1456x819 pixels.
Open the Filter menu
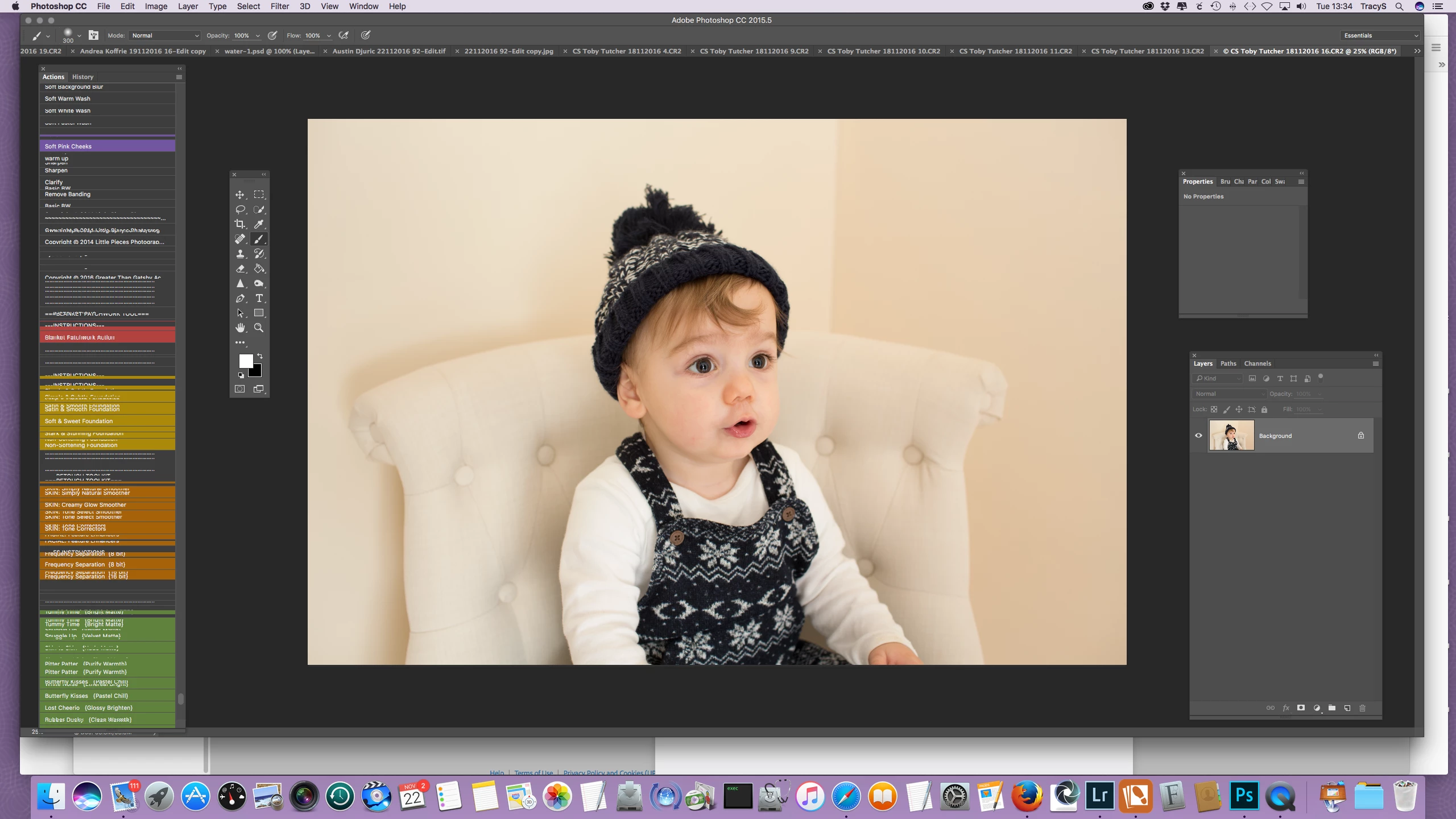[x=279, y=6]
